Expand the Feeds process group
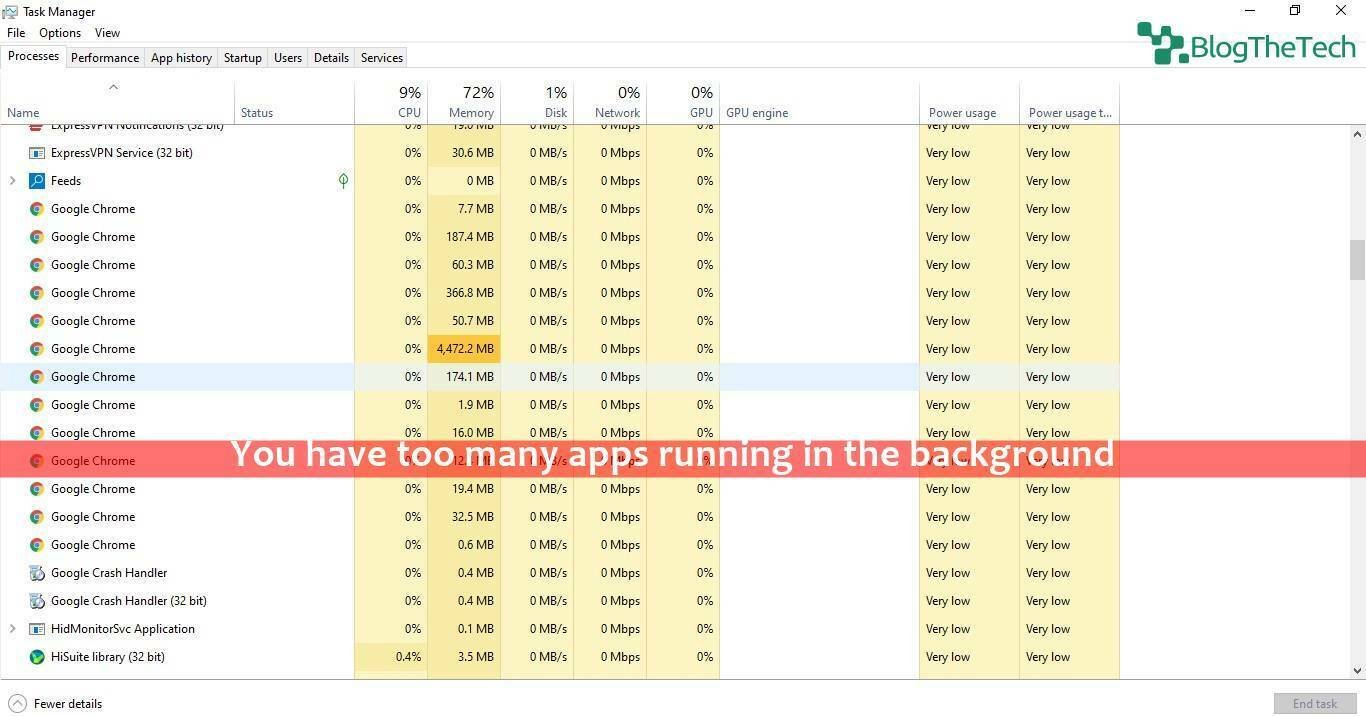 click(x=12, y=181)
